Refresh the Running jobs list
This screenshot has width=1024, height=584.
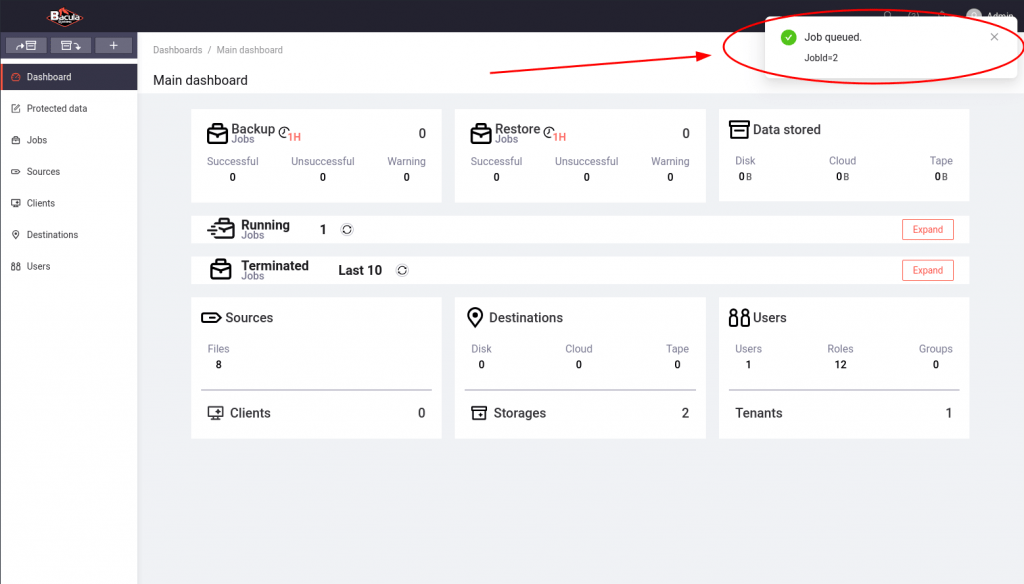pos(347,230)
